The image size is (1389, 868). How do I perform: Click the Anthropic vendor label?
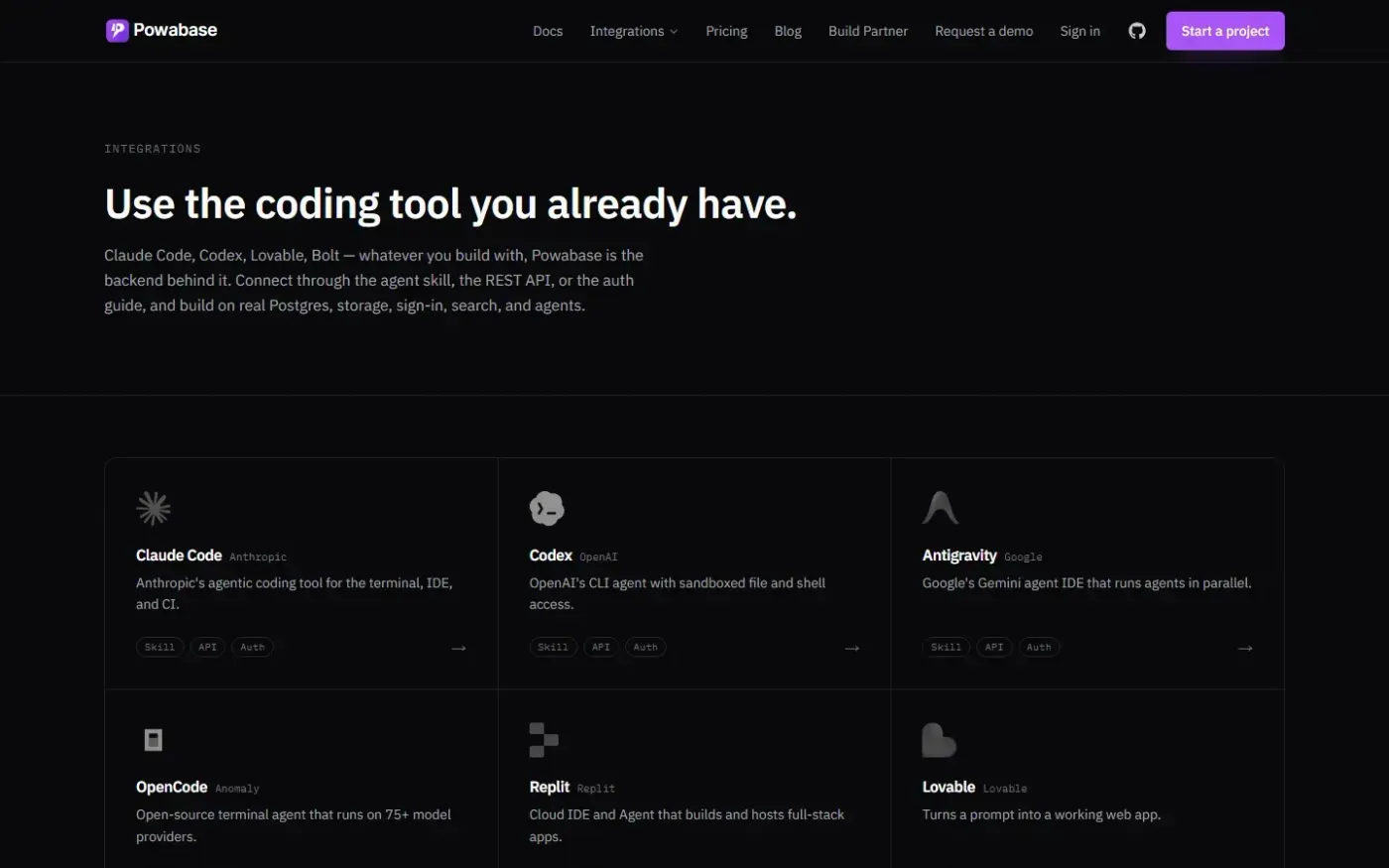(x=258, y=558)
